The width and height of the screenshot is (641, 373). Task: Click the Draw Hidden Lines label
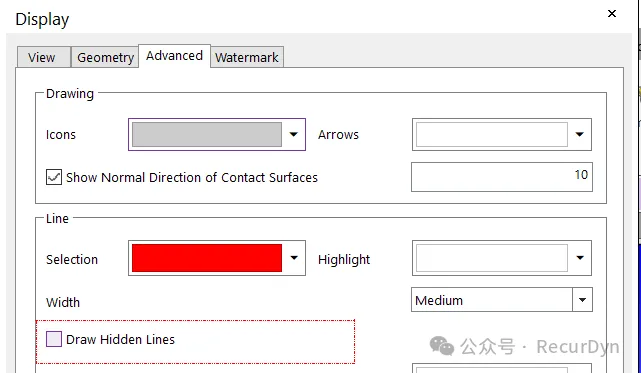(x=121, y=339)
